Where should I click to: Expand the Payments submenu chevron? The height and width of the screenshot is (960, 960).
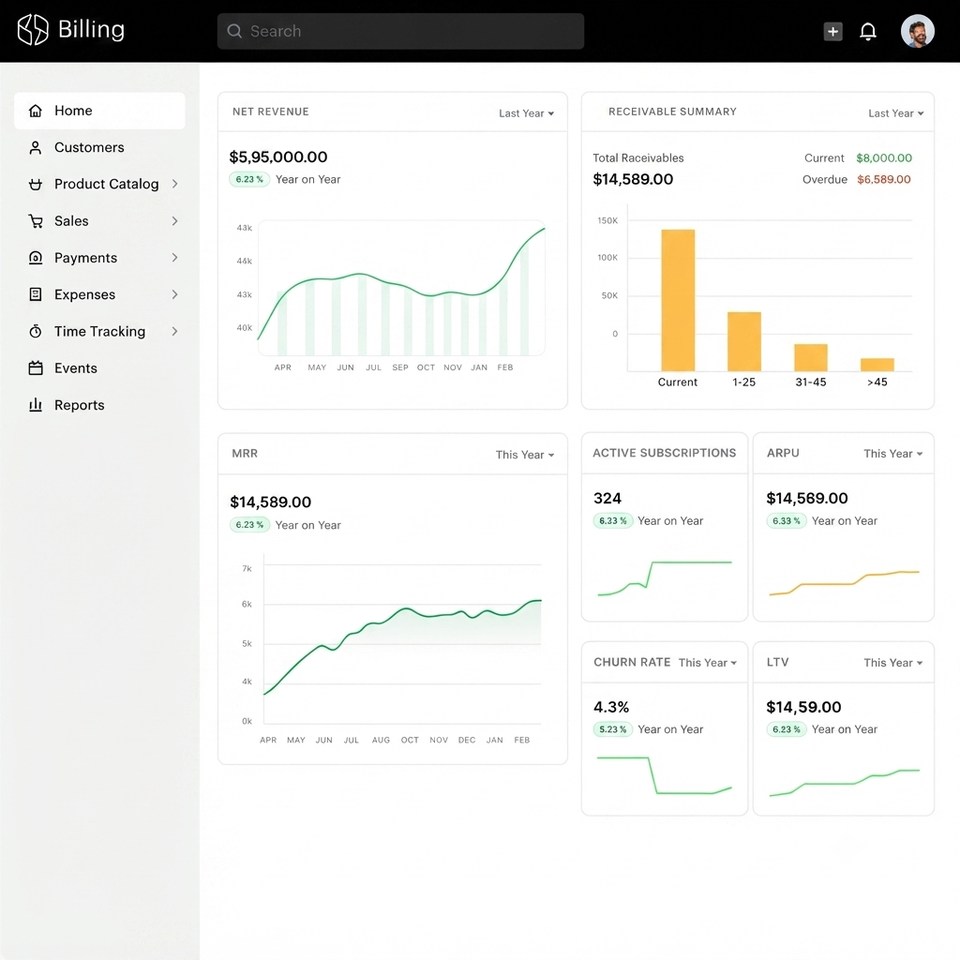(175, 258)
